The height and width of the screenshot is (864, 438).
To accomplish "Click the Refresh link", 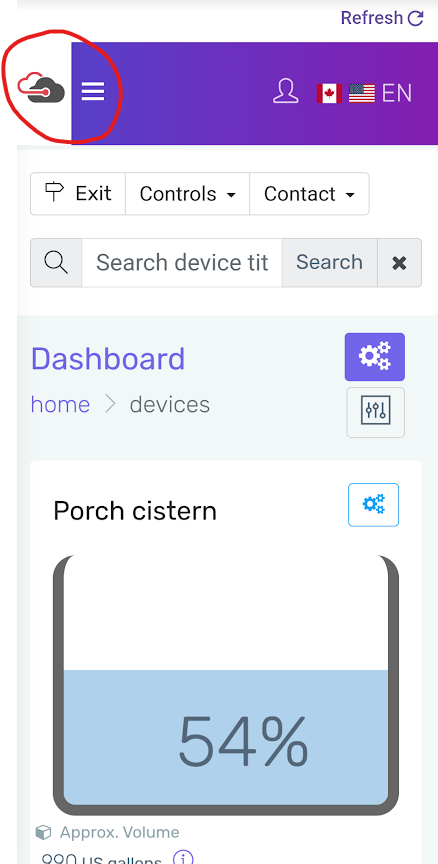I will [382, 18].
